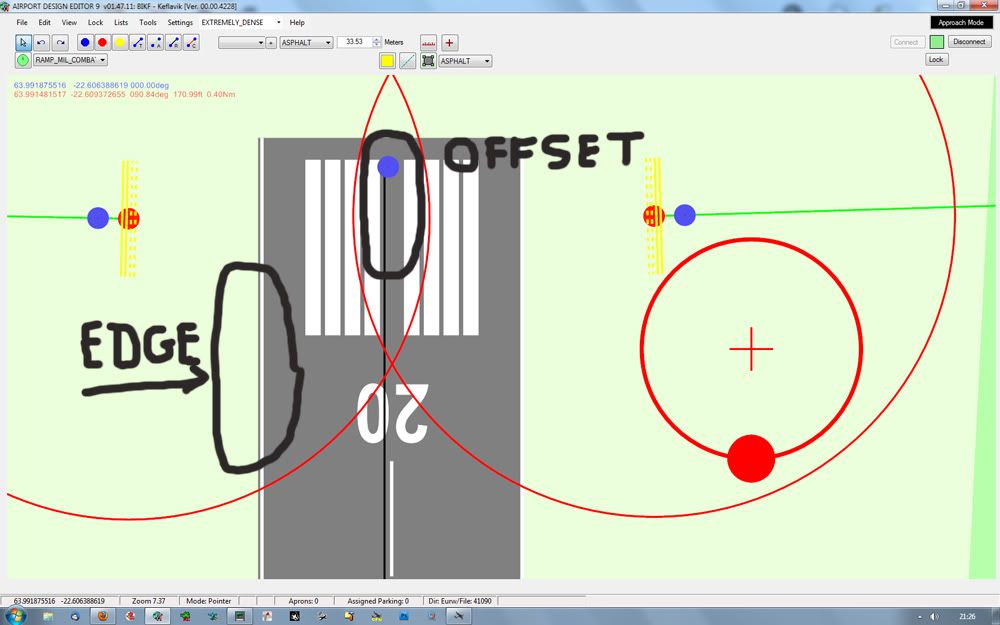Choose the link tool marked R
The height and width of the screenshot is (625, 1000).
(174, 42)
